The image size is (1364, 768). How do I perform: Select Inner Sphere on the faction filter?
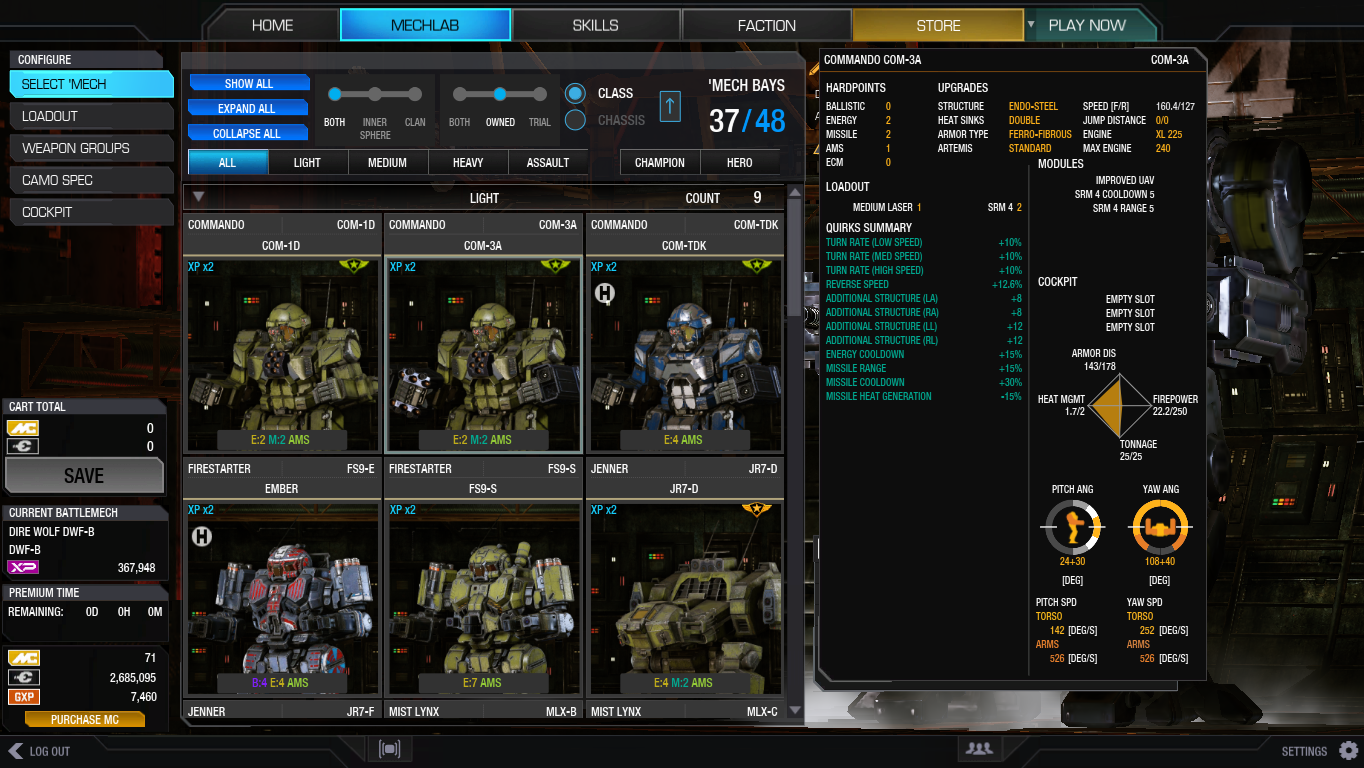(x=375, y=94)
